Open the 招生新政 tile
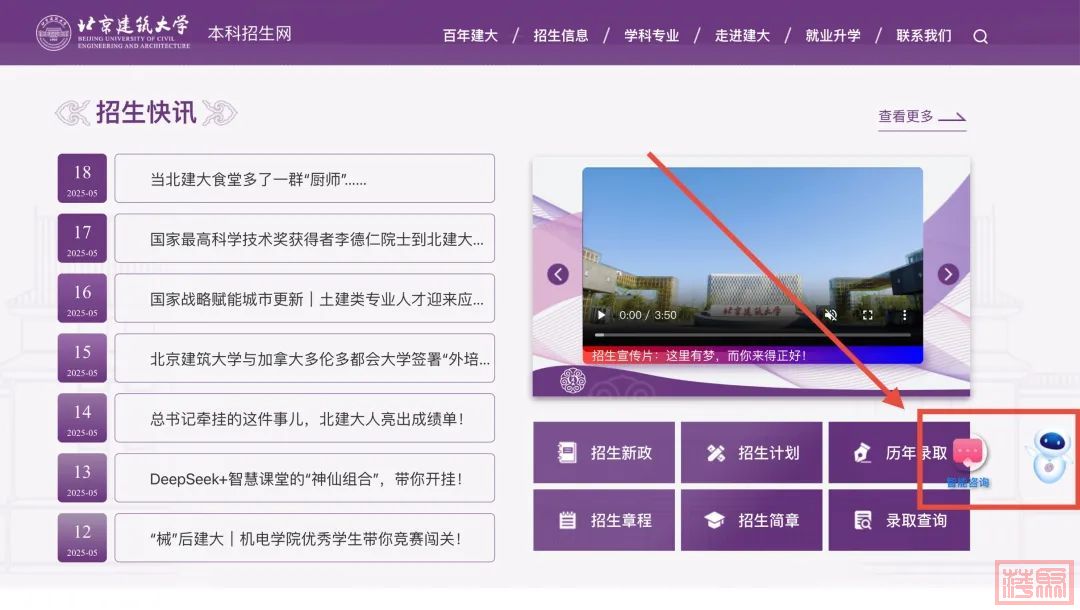 click(x=604, y=453)
